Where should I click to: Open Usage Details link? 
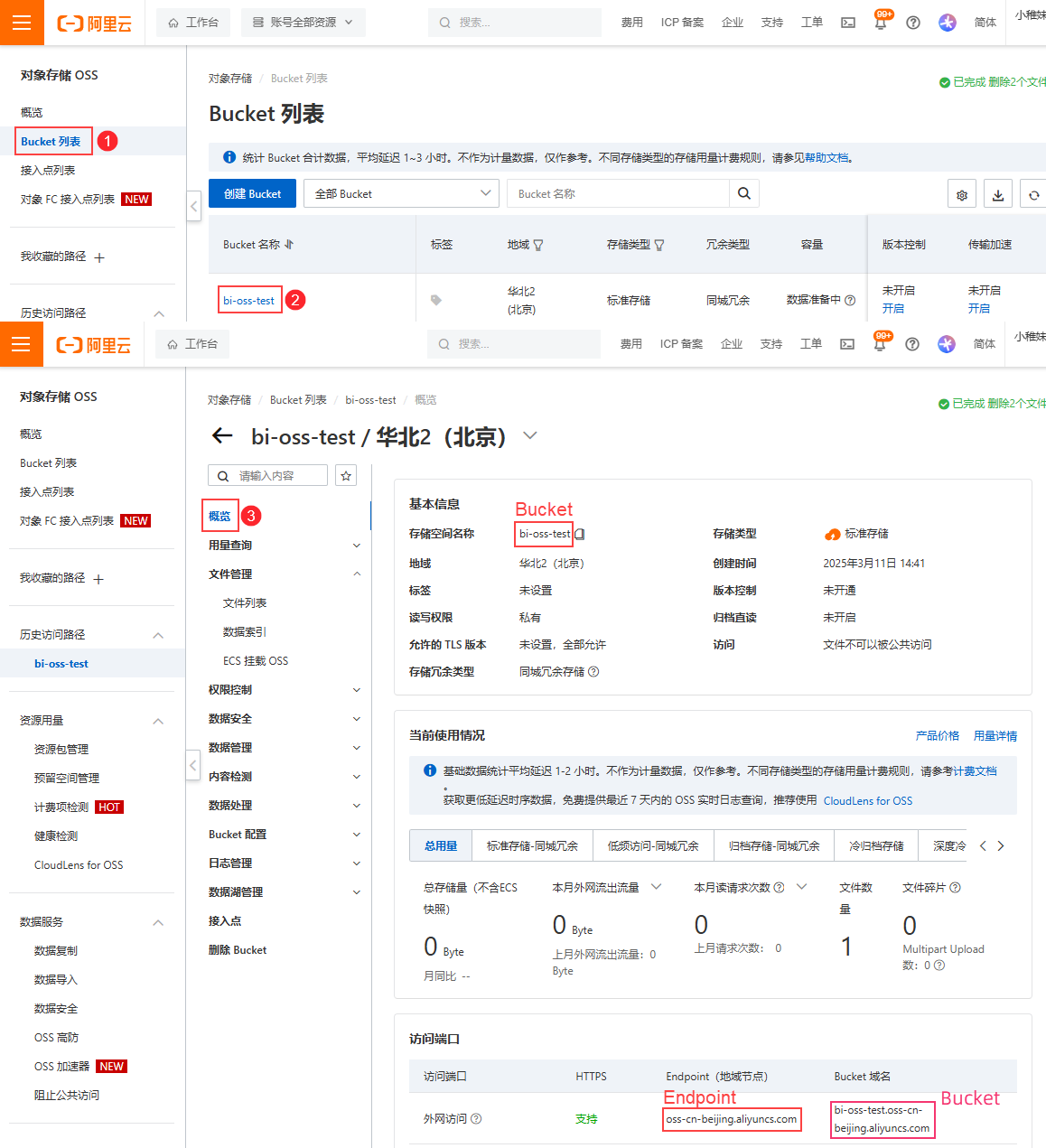(x=995, y=736)
